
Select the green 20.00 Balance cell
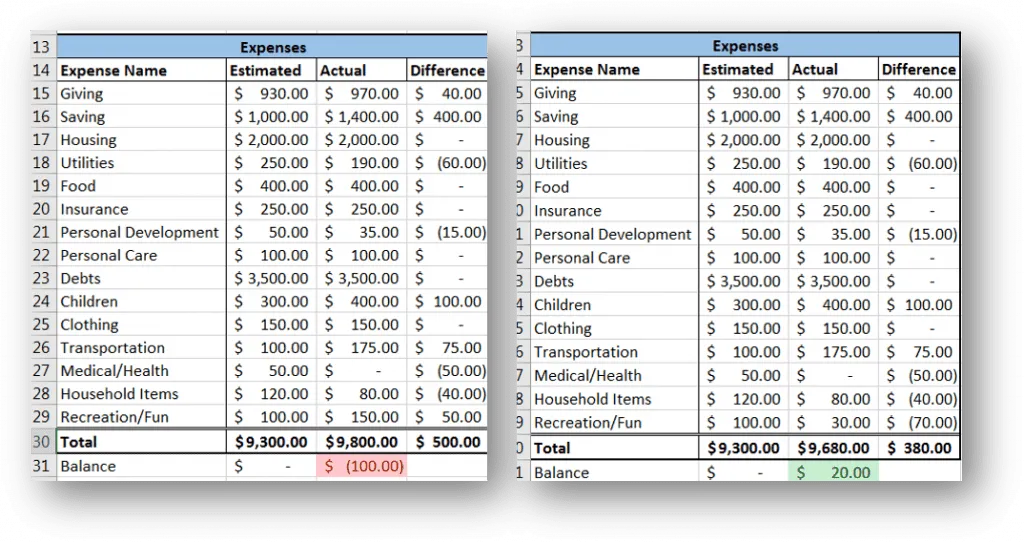(x=833, y=472)
